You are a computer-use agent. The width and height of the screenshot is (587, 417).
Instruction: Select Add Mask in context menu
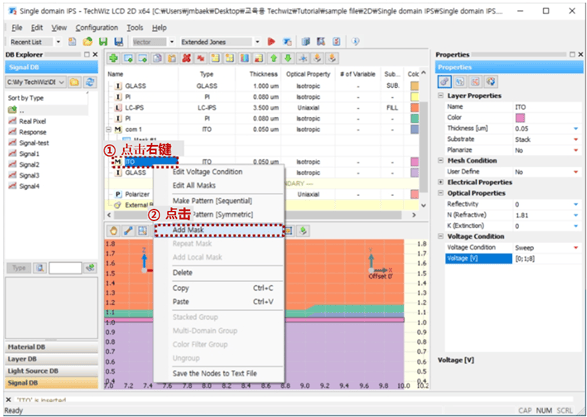click(x=219, y=230)
